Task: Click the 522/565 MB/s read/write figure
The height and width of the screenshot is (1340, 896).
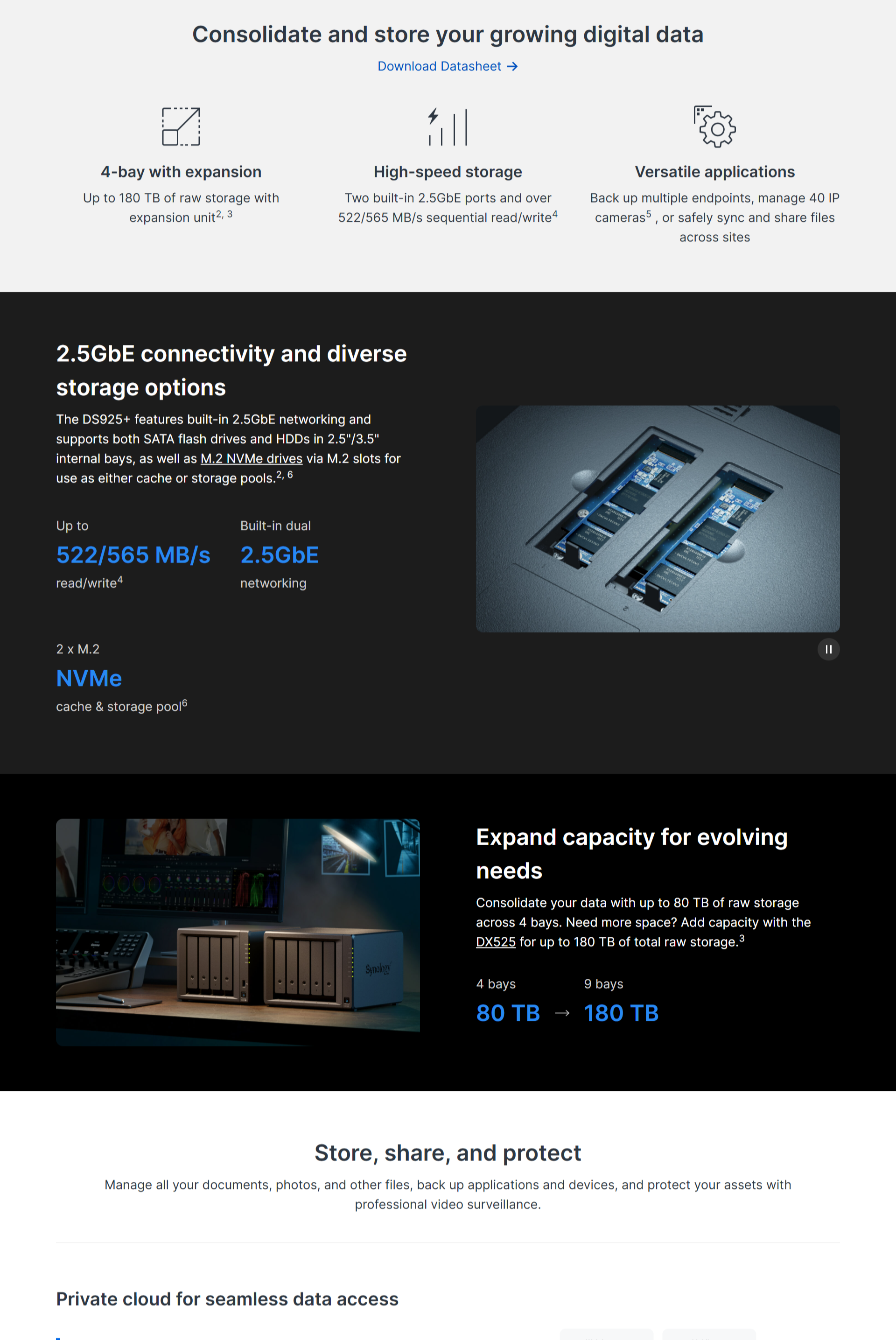Action: coord(133,555)
